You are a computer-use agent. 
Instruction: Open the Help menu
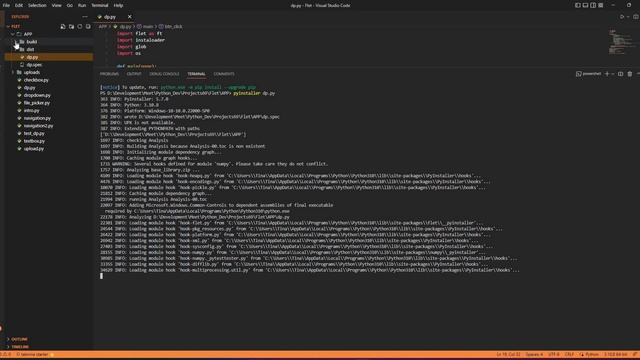coord(118,5)
